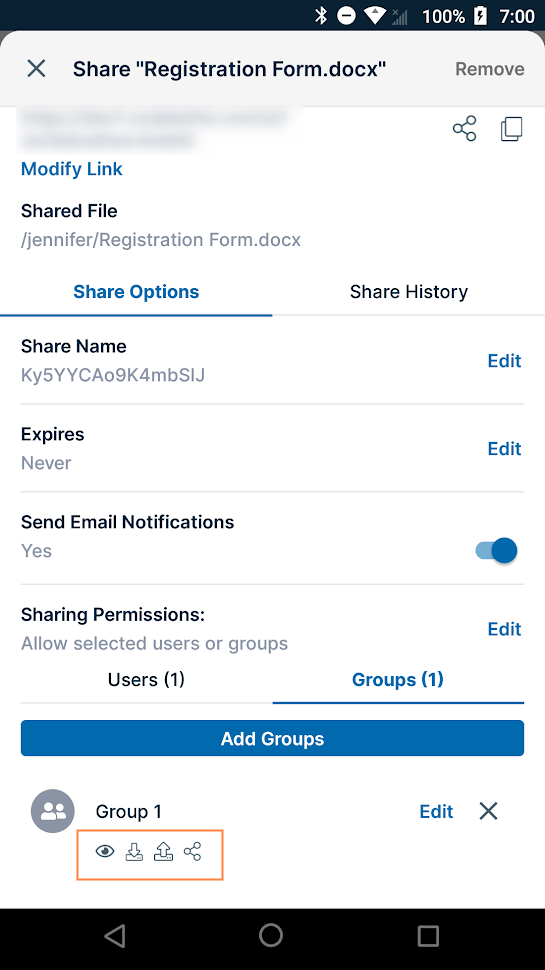Select the Share Options tab

[x=136, y=291]
